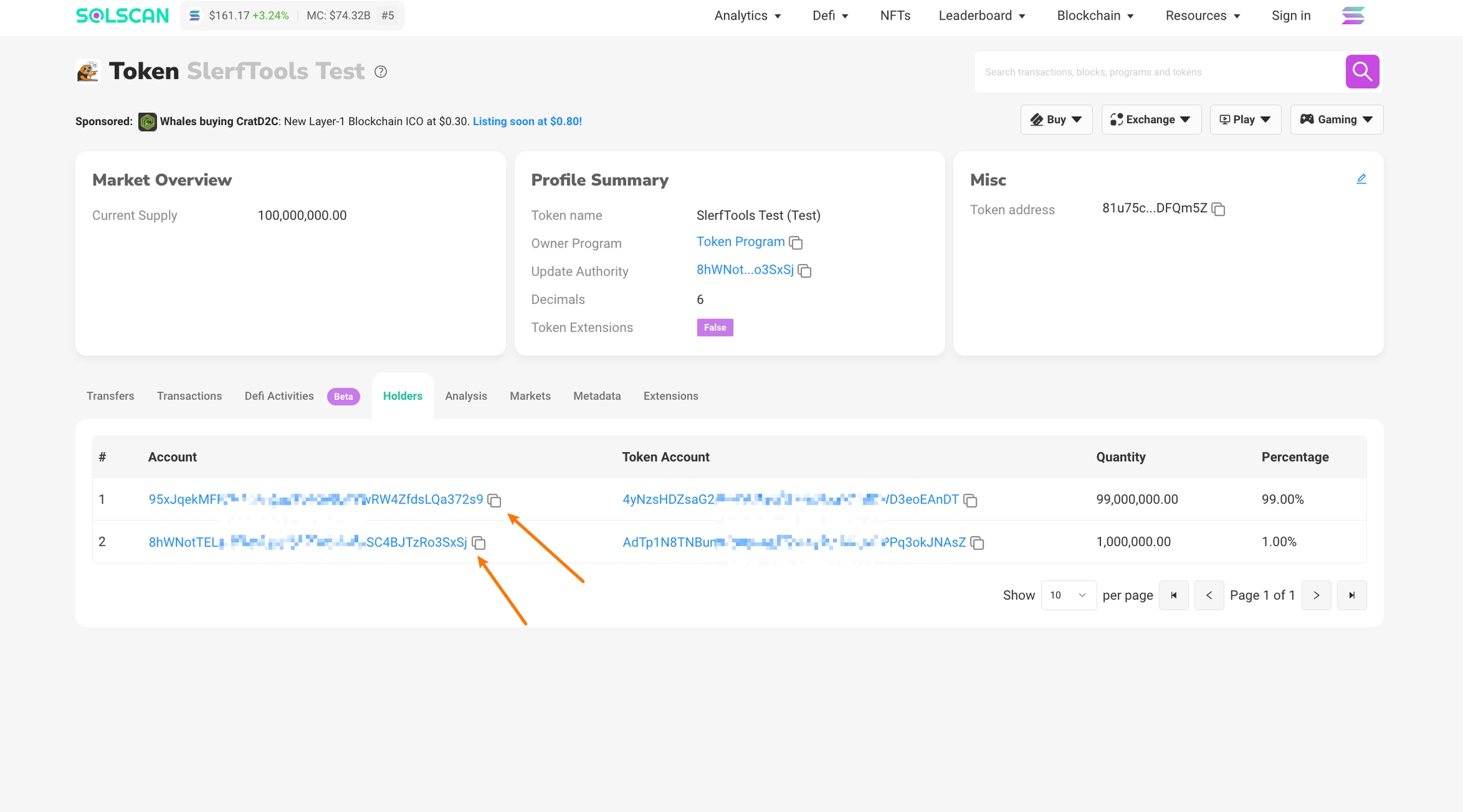Copy the Update Authority address
Image resolution: width=1463 pixels, height=812 pixels.
point(805,270)
